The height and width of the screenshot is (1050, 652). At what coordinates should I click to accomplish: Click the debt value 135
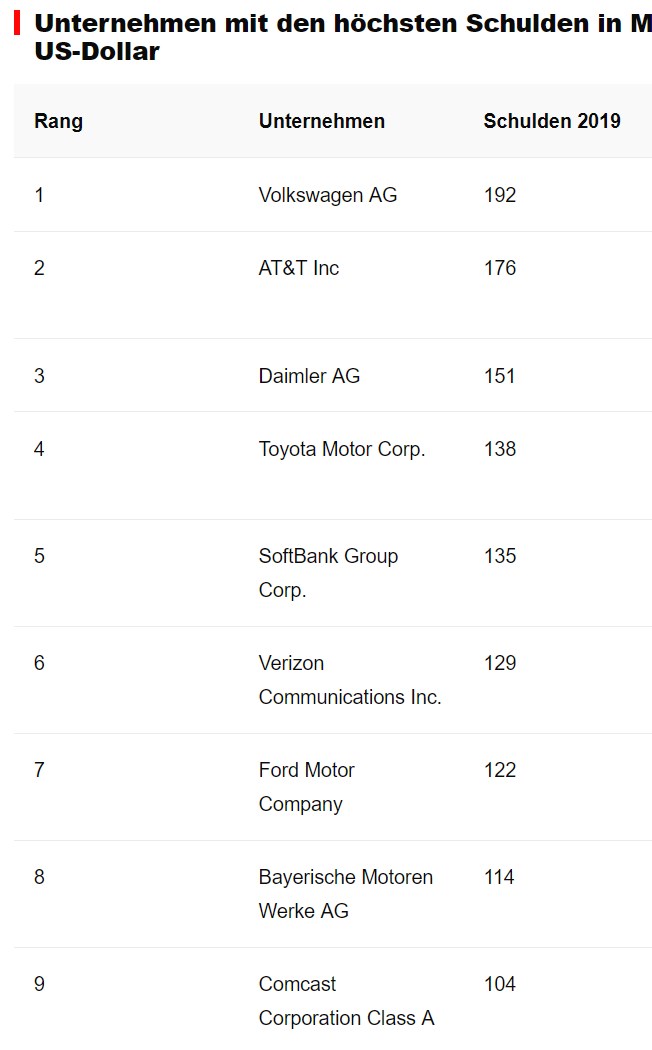pos(499,556)
